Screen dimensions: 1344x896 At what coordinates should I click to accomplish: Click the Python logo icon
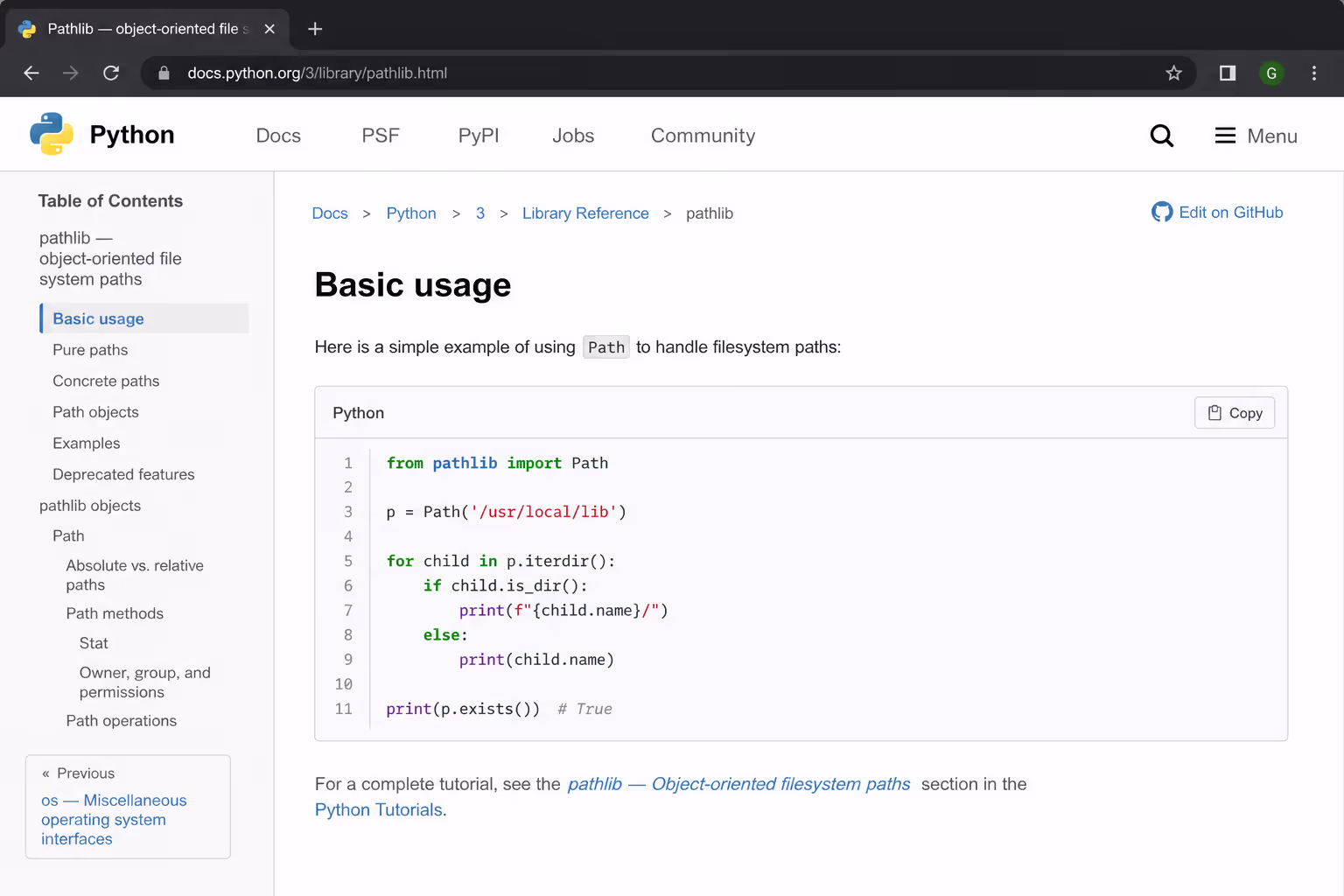point(52,134)
